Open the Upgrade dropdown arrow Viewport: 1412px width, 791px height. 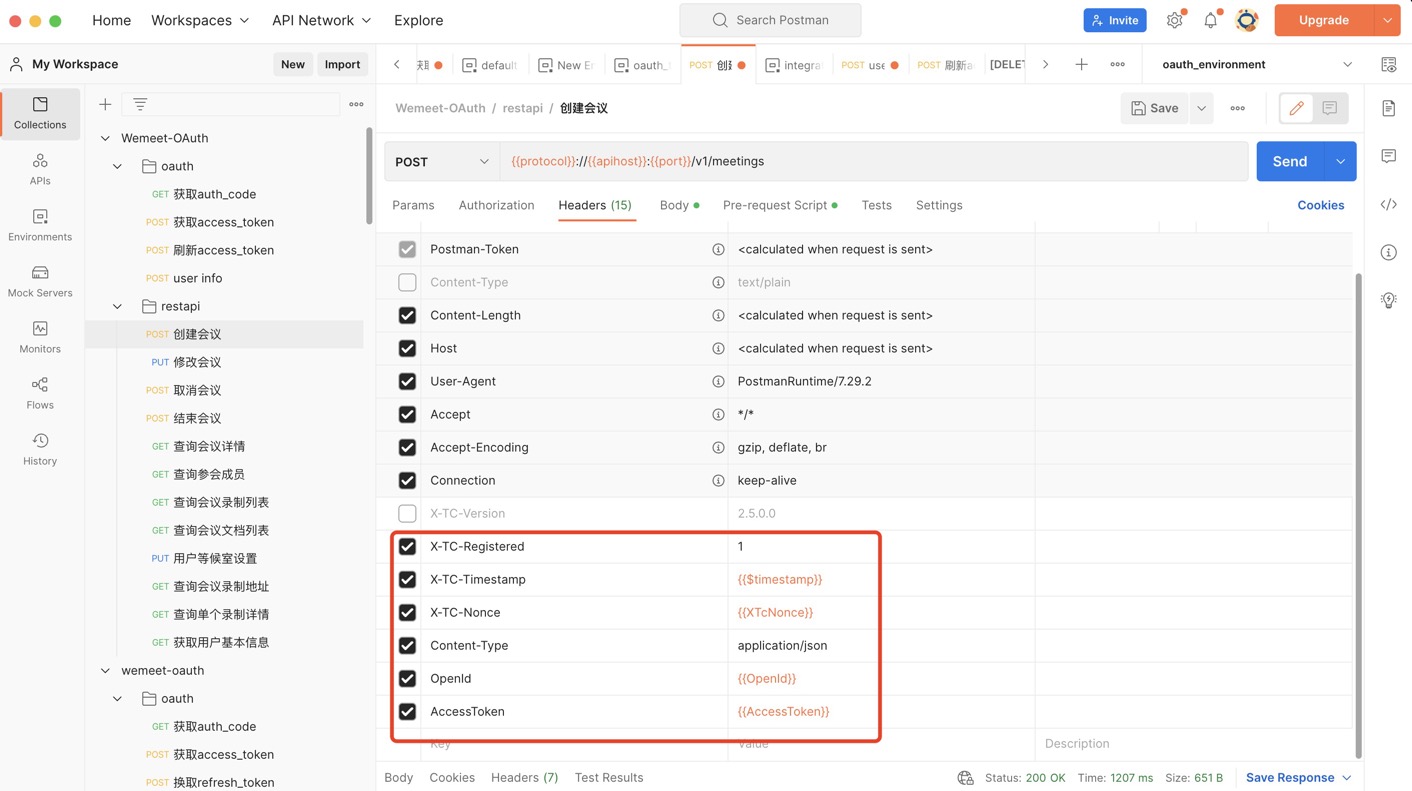tap(1387, 20)
